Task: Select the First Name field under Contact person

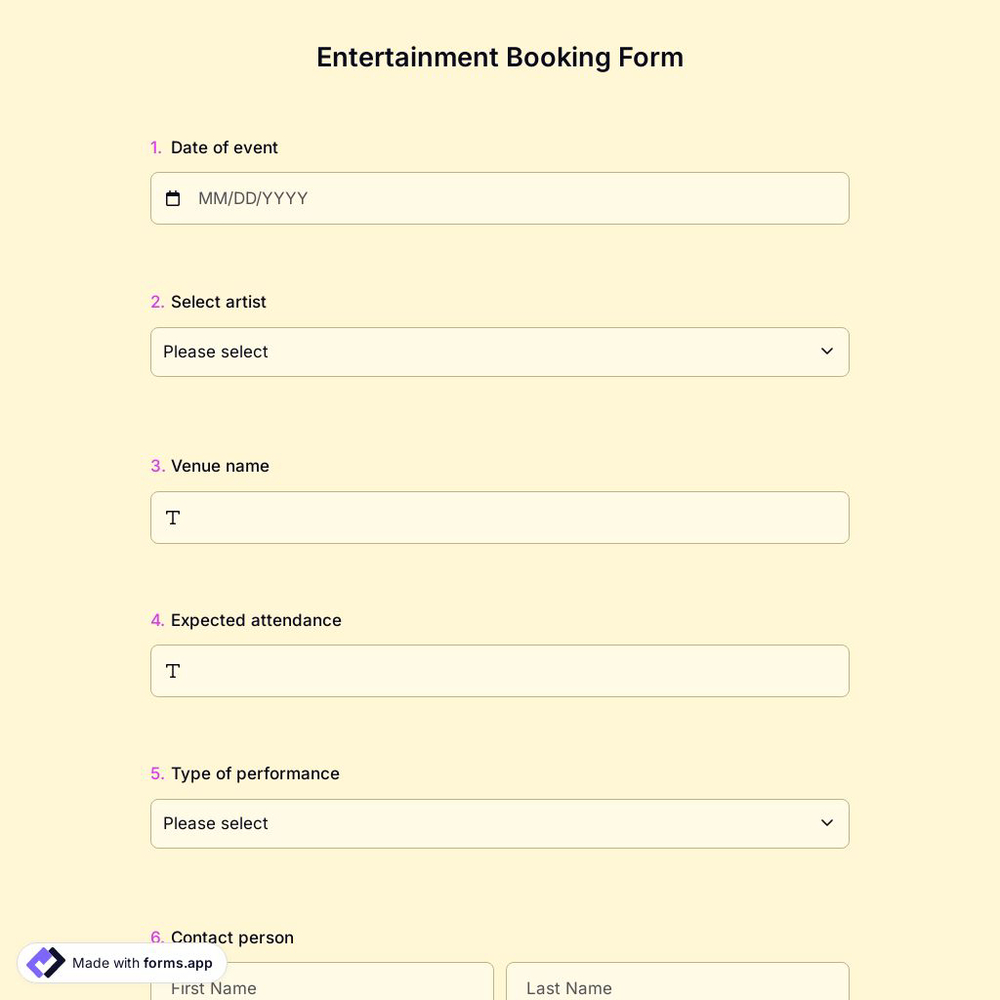Action: [x=320, y=988]
